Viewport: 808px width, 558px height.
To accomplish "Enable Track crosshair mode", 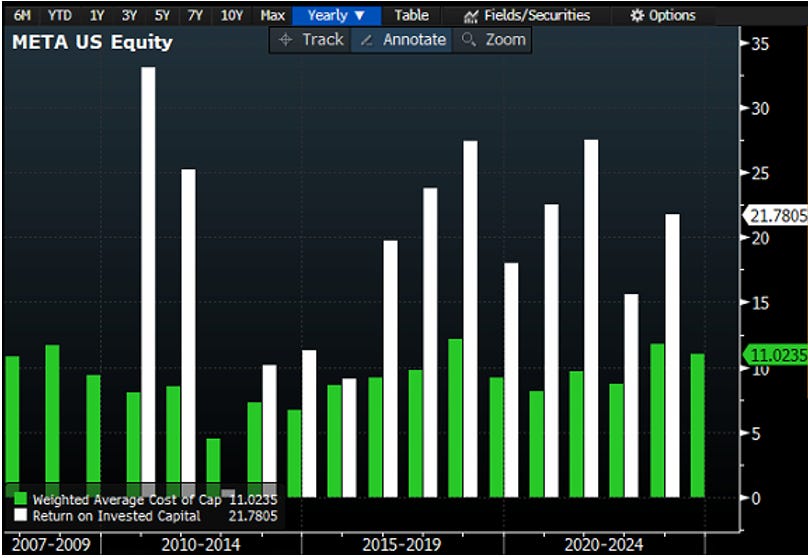I will click(x=311, y=40).
